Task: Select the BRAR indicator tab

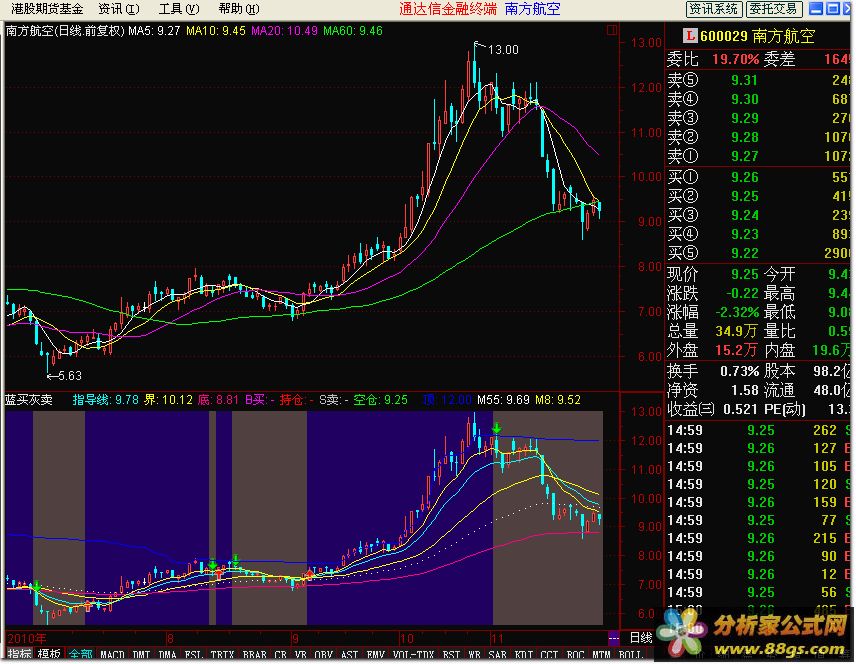Action: (254, 654)
